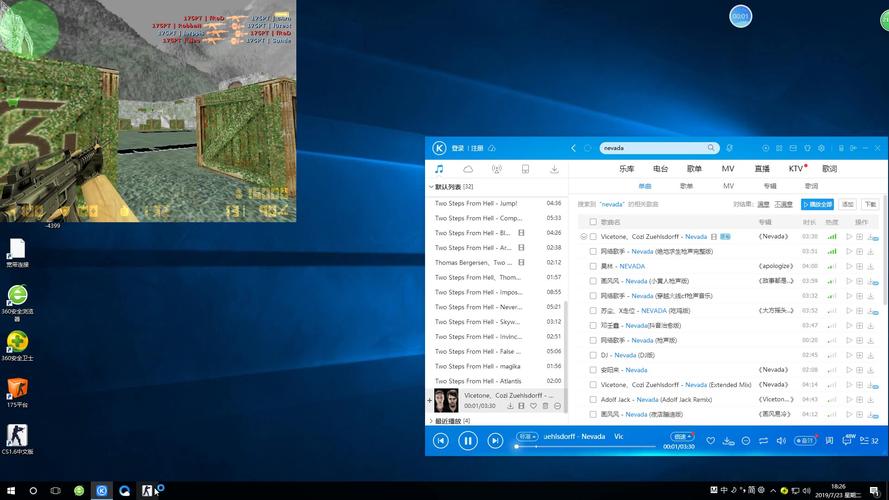Image resolution: width=889 pixels, height=500 pixels.
Task: Check the DJ - Nevada result
Action: pyautogui.click(x=593, y=355)
